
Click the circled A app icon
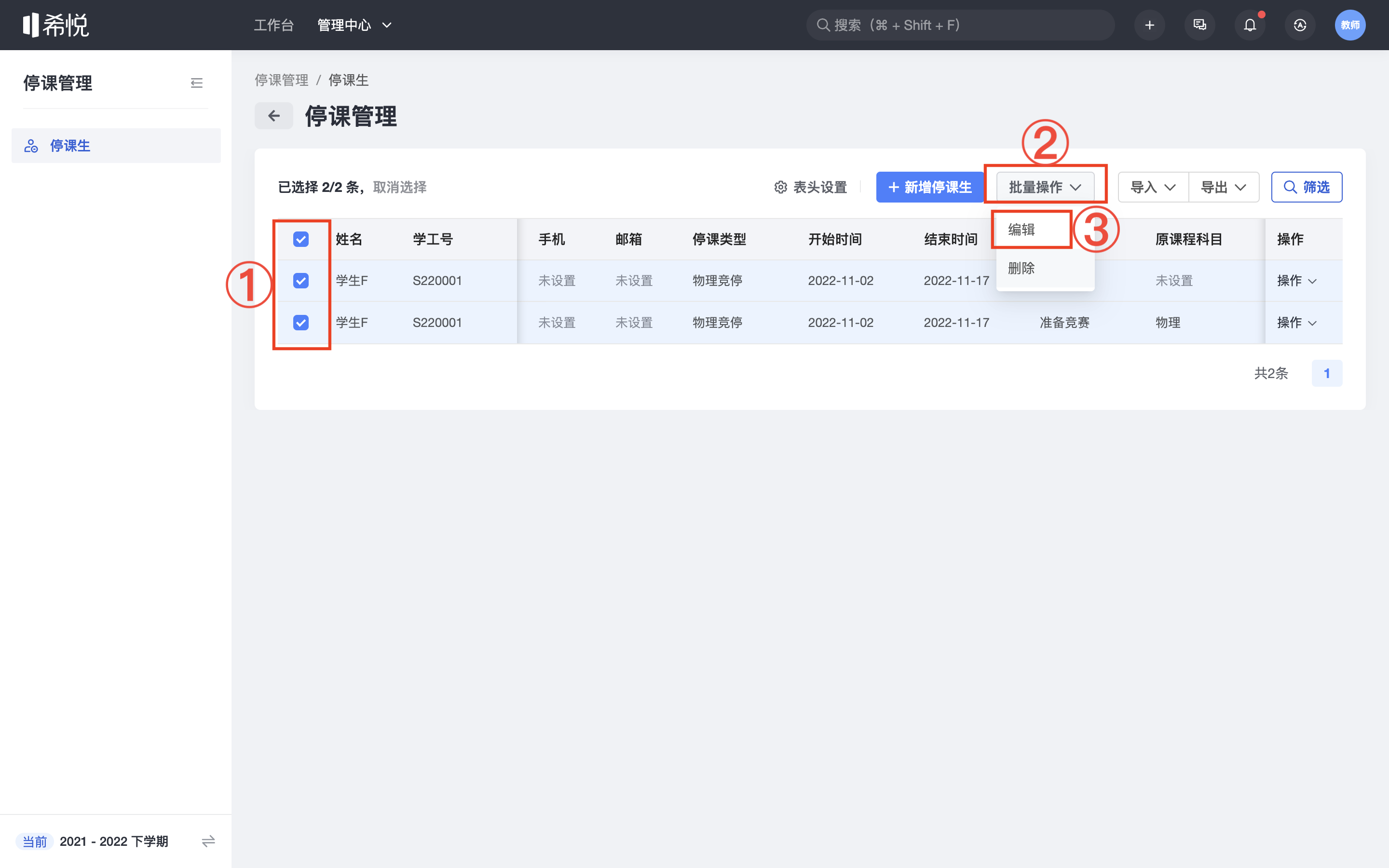pyautogui.click(x=1300, y=25)
